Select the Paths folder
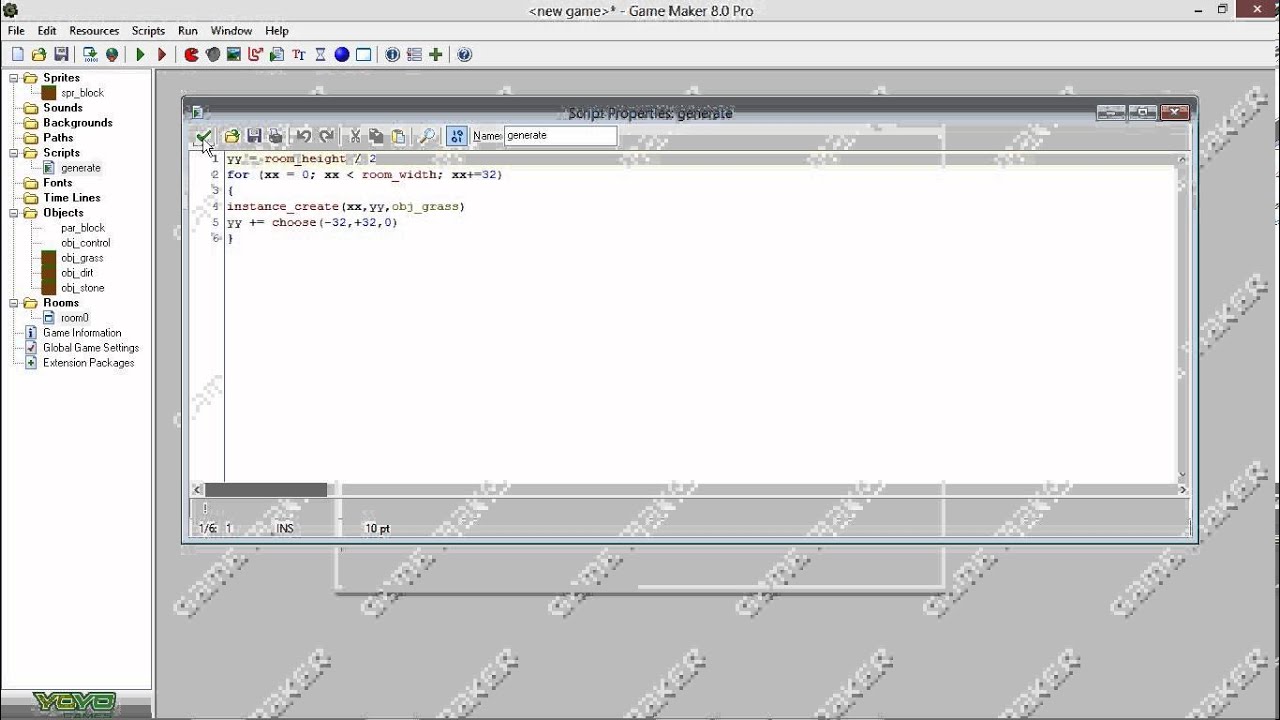 click(x=58, y=138)
